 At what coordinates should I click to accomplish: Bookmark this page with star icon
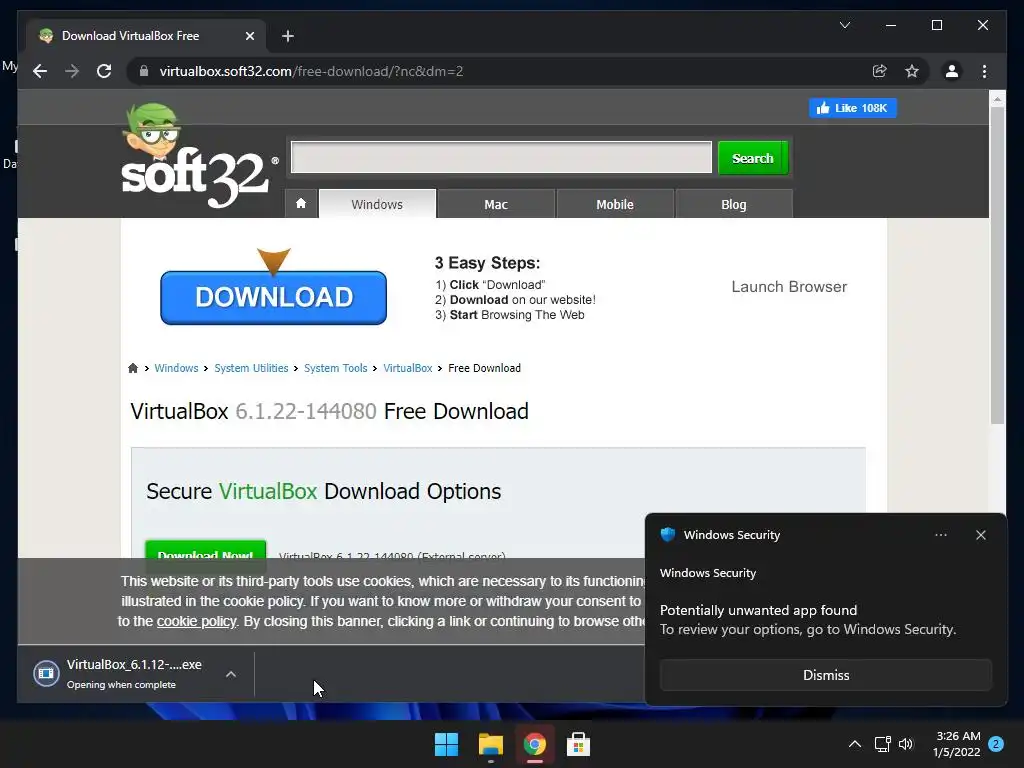click(912, 71)
